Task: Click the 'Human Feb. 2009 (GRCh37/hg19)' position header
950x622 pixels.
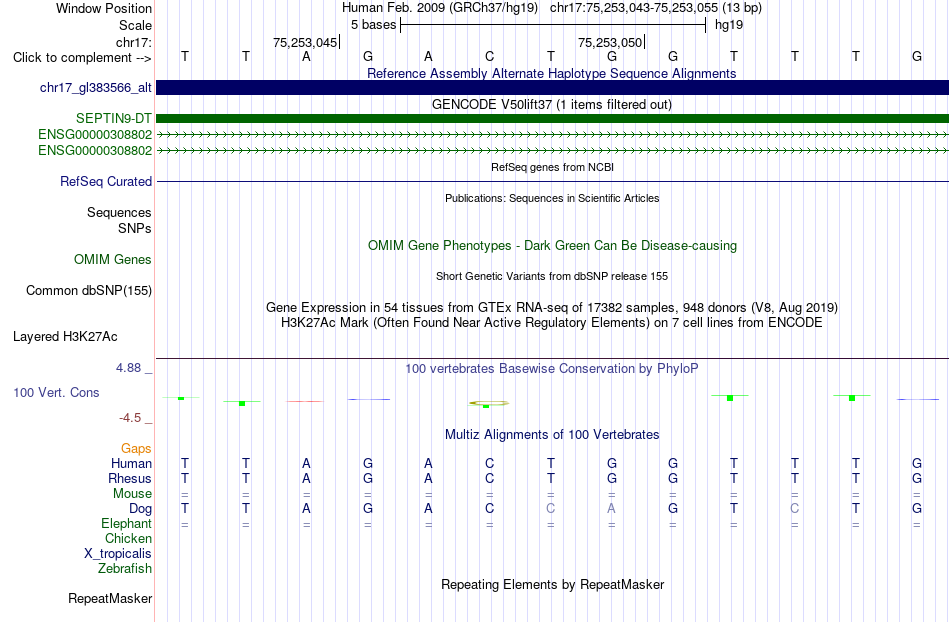Action: tap(440, 8)
